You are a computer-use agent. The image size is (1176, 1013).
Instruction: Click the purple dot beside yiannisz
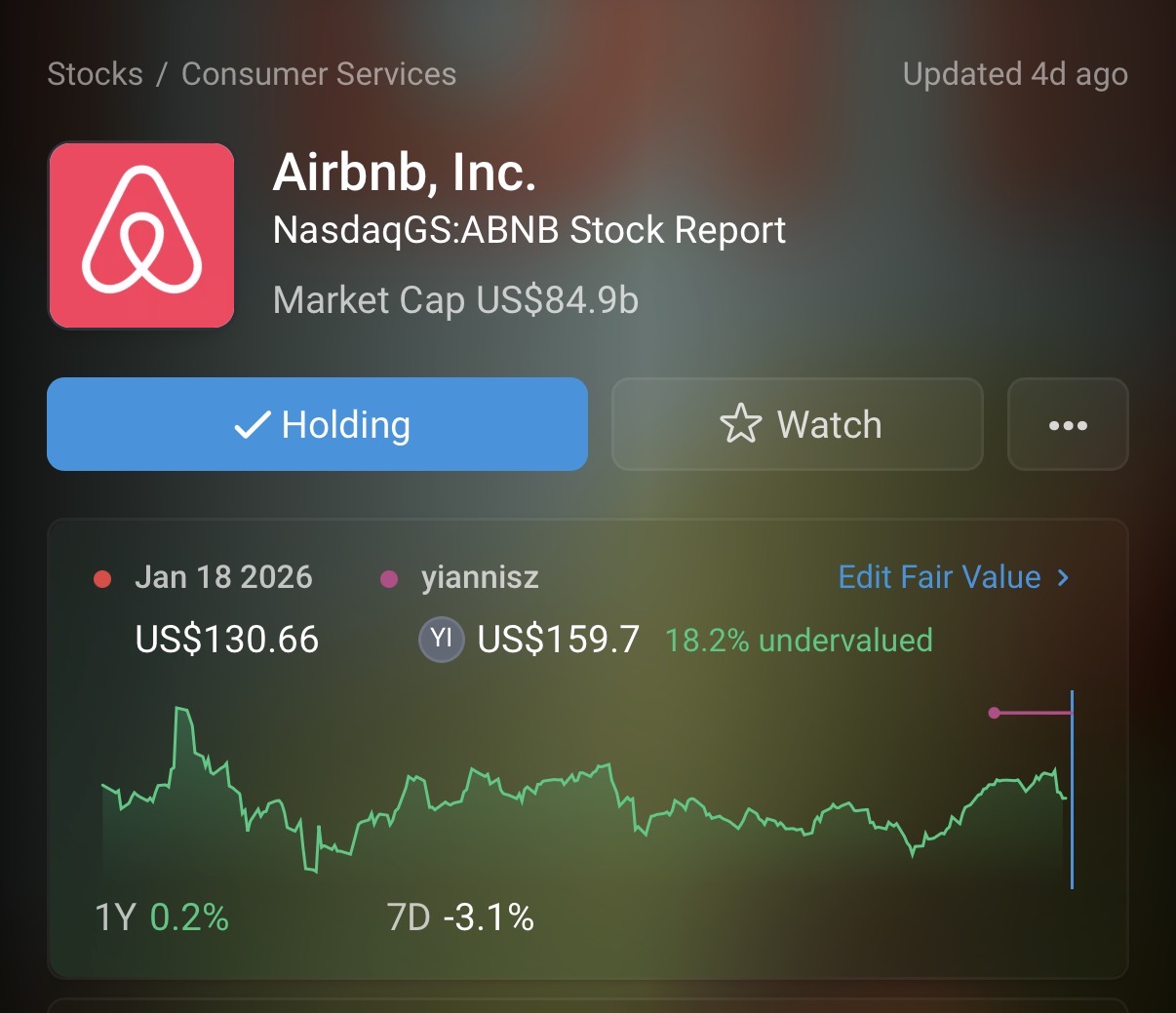pos(388,579)
